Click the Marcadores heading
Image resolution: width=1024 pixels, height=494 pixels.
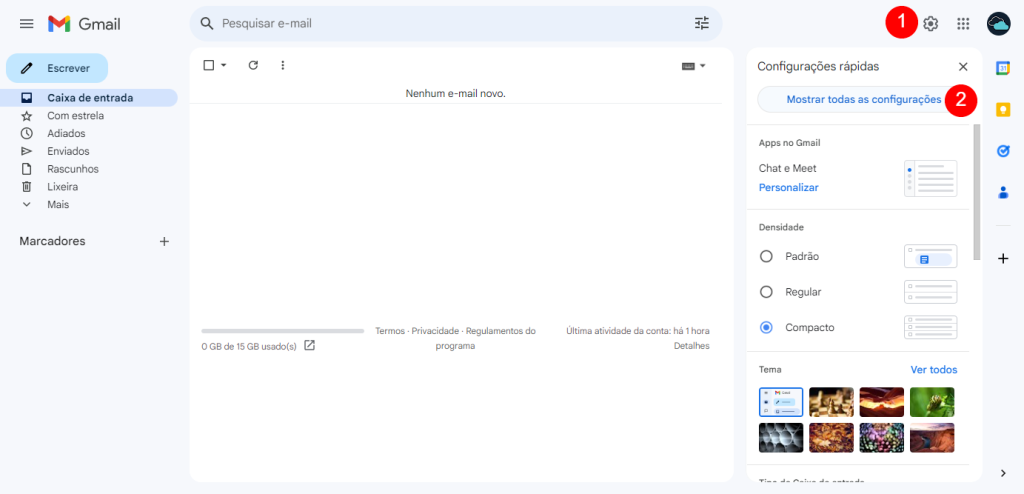tap(52, 241)
